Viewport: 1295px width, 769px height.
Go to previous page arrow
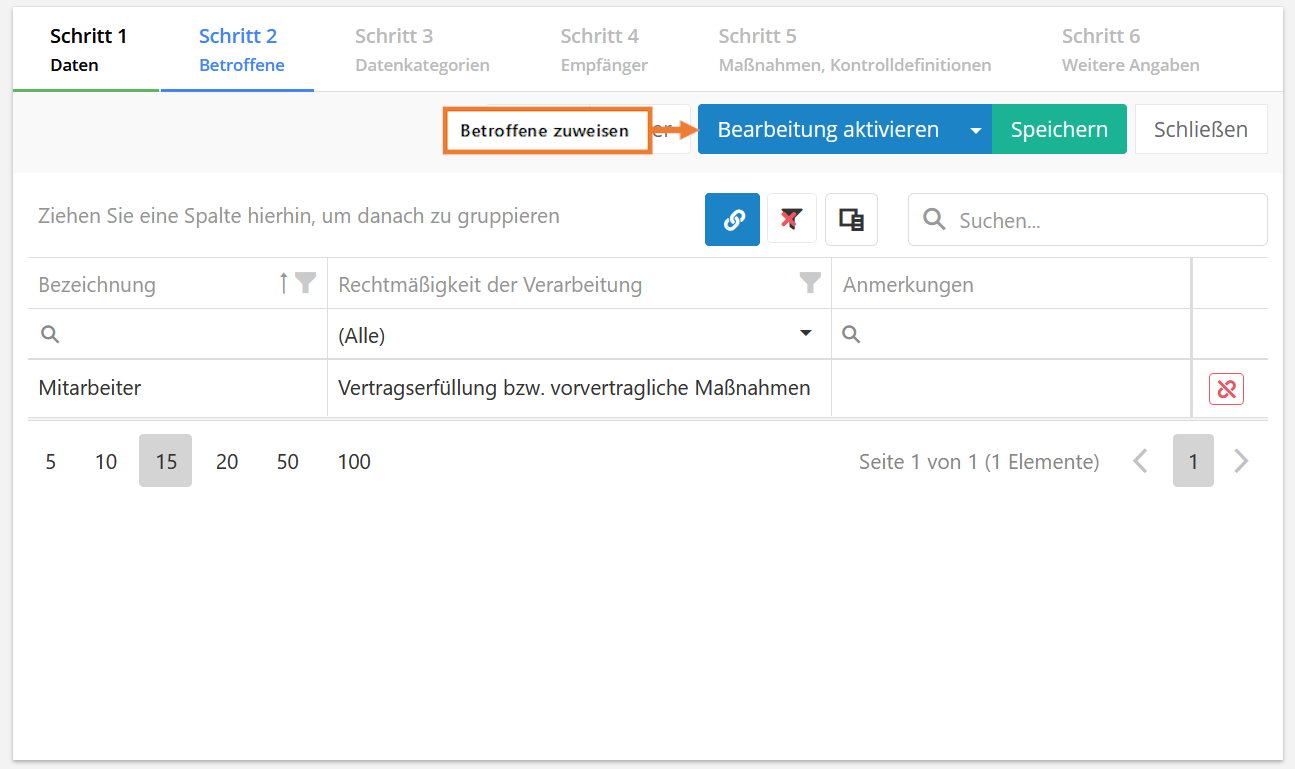coord(1140,461)
